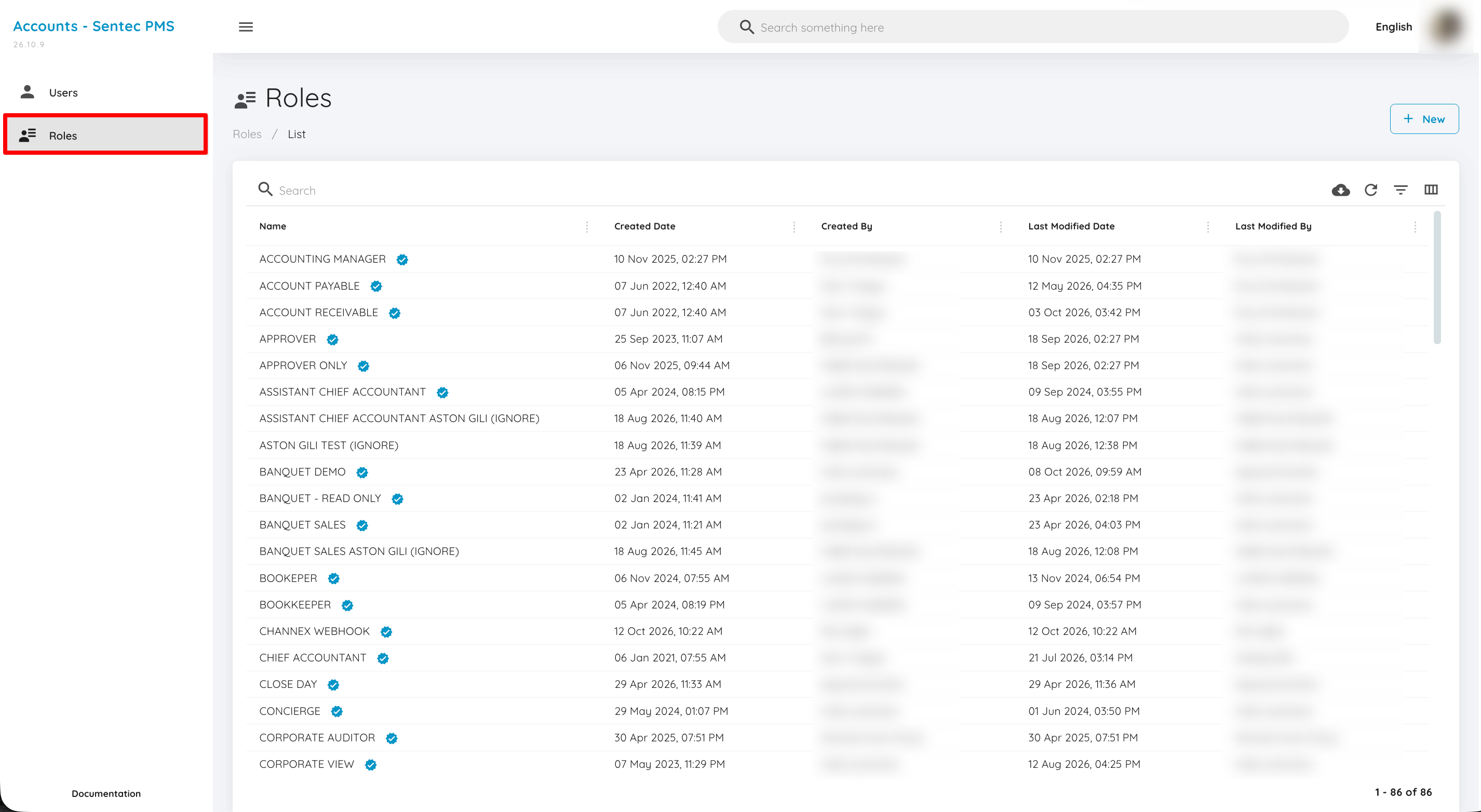Open the CORPORATE VIEW role row
The width and height of the screenshot is (1481, 812).
(837, 764)
